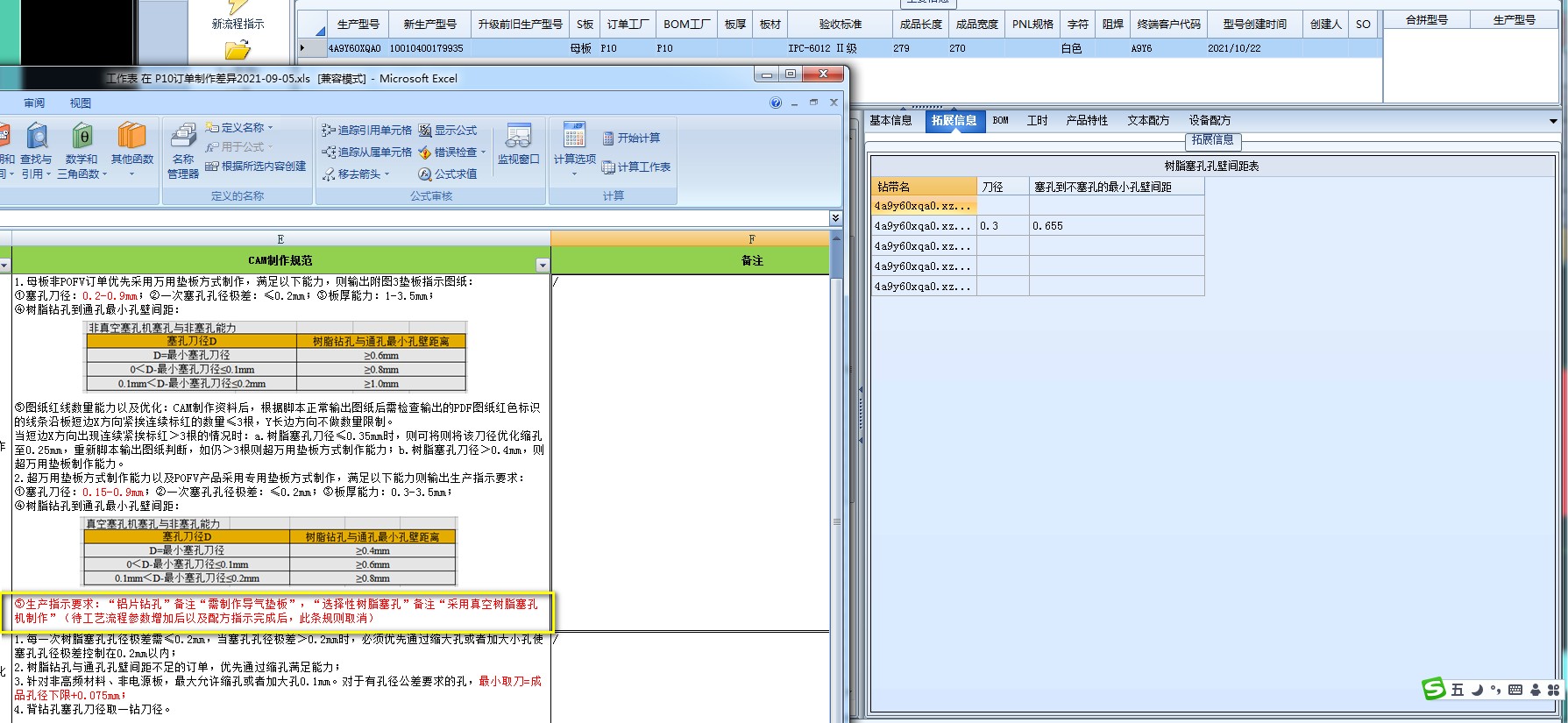The height and width of the screenshot is (723, 1568).
Task: Open the 设备配方 tab
Action: (1210, 121)
